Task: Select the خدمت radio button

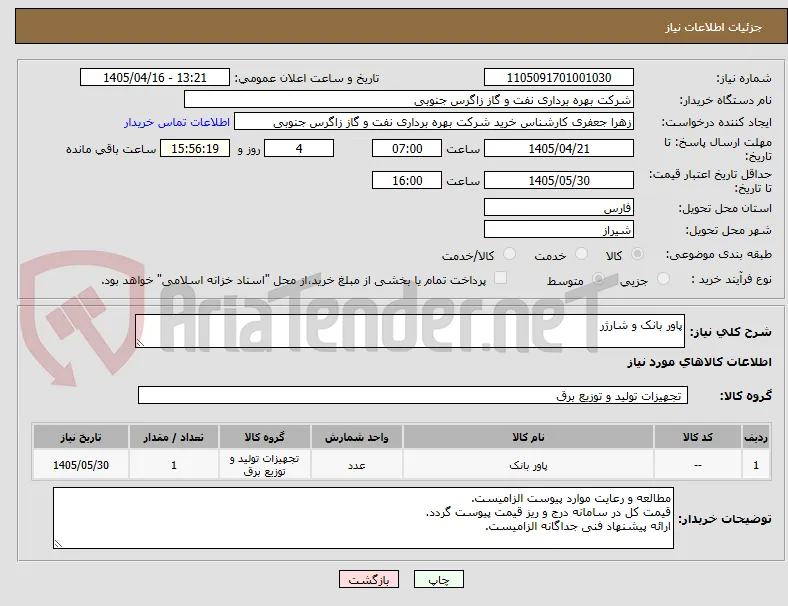Action: click(x=581, y=254)
